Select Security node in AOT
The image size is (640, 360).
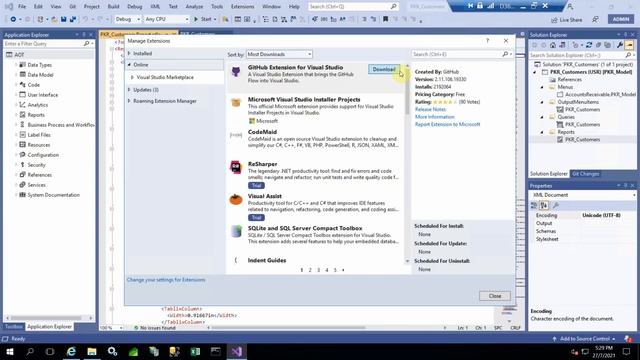[x=36, y=165]
